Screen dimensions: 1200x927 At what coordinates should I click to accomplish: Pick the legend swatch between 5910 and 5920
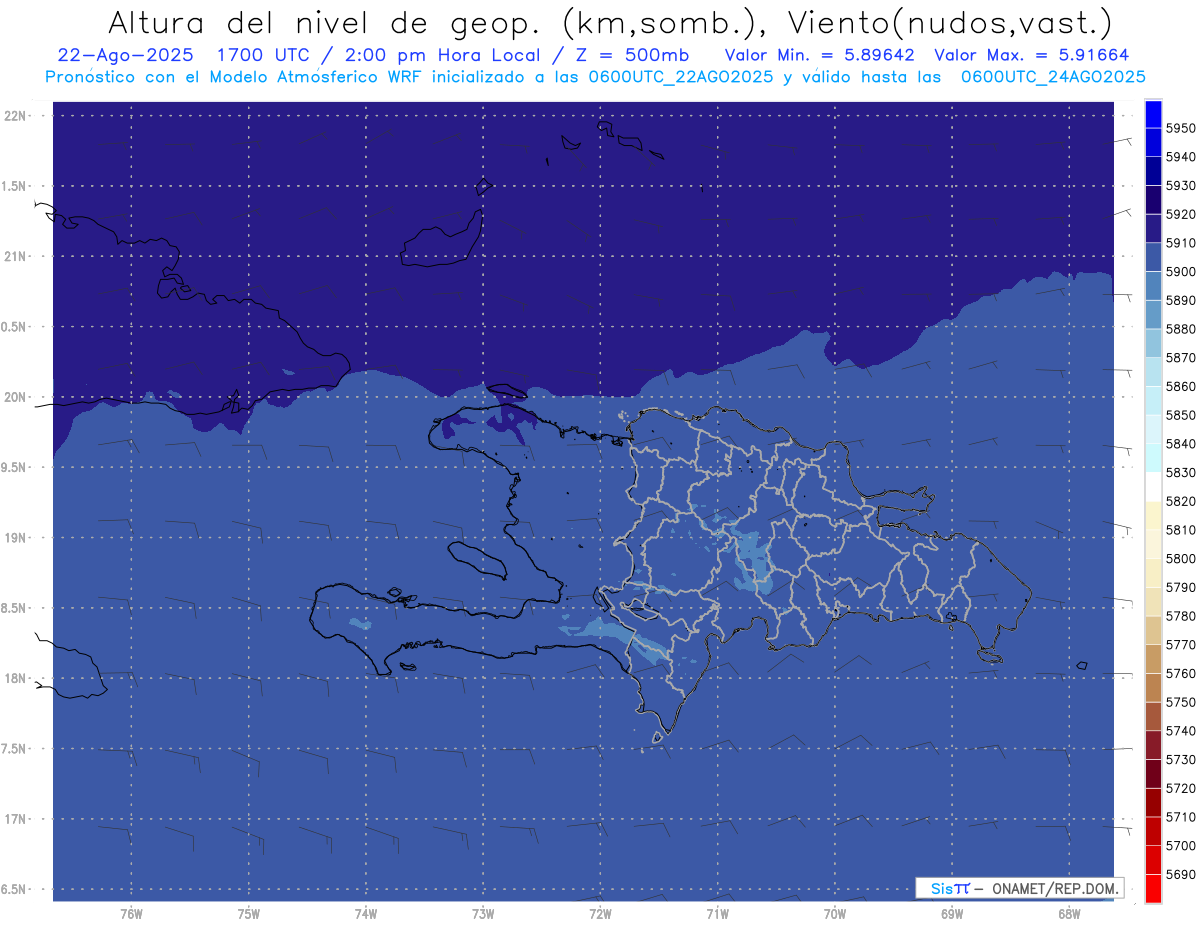click(1153, 229)
